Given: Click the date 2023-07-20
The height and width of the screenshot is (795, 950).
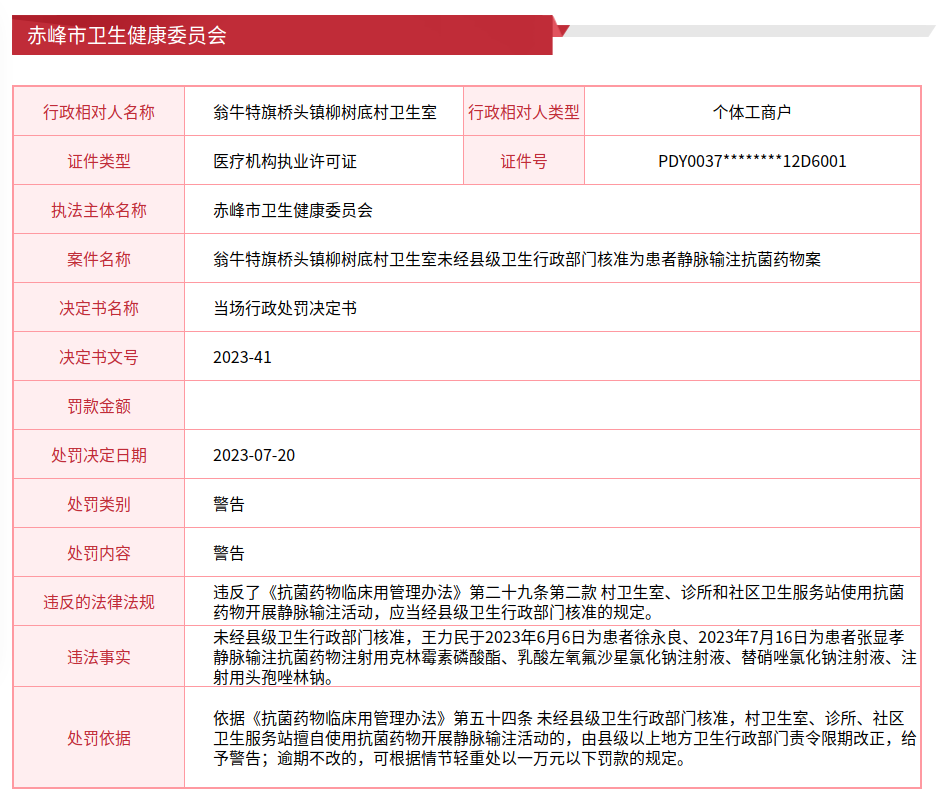Looking at the screenshot, I should coord(254,456).
